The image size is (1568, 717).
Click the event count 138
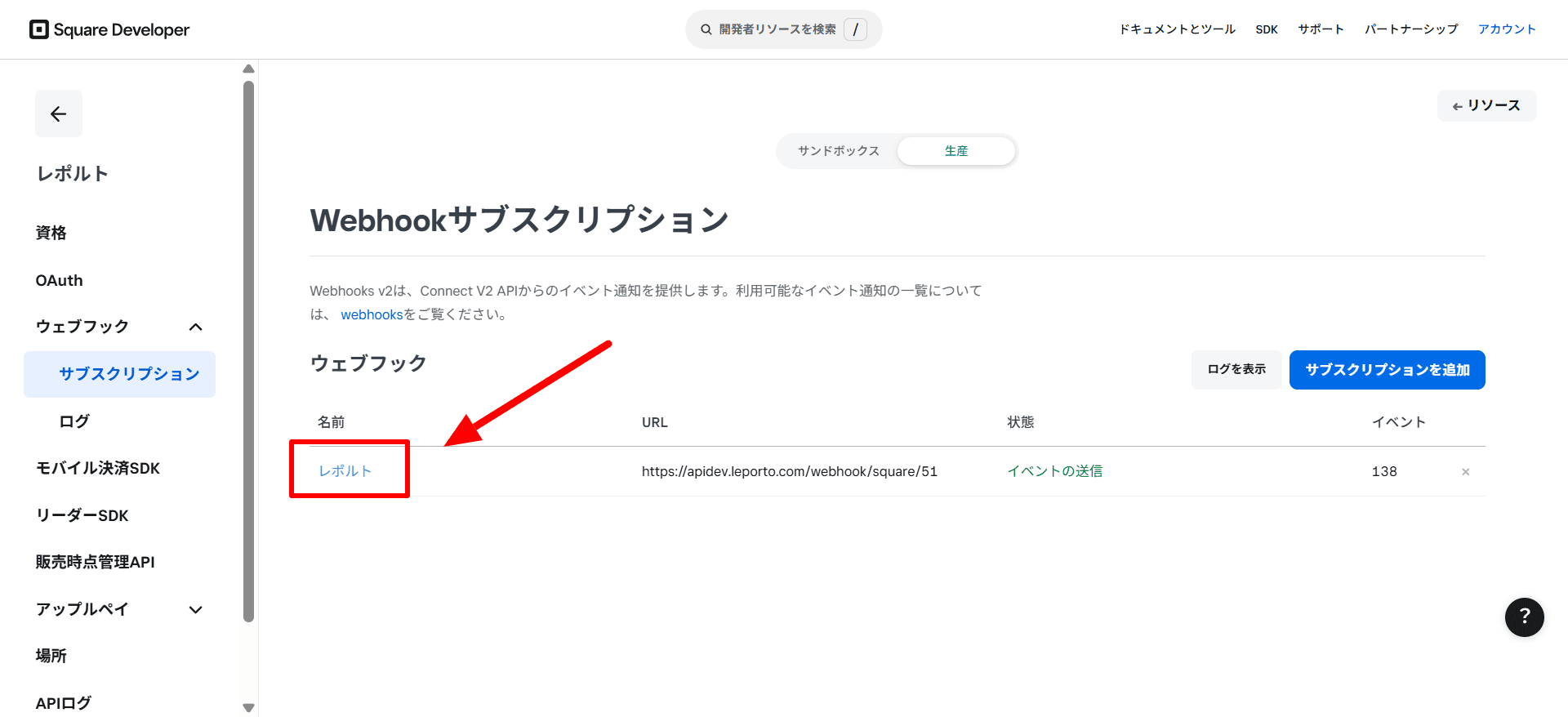(1384, 471)
